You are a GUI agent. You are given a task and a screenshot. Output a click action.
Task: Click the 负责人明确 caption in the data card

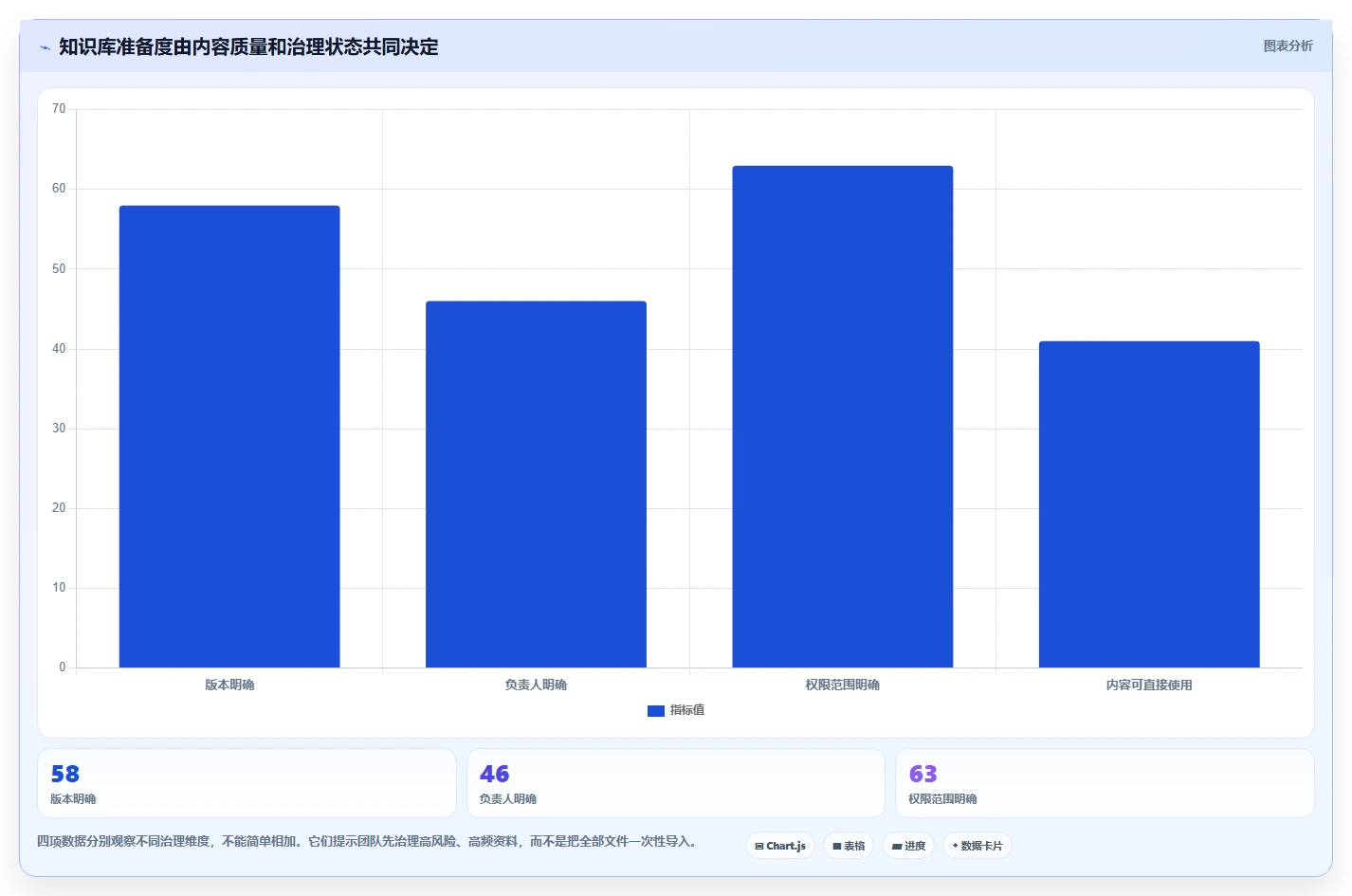click(x=508, y=799)
